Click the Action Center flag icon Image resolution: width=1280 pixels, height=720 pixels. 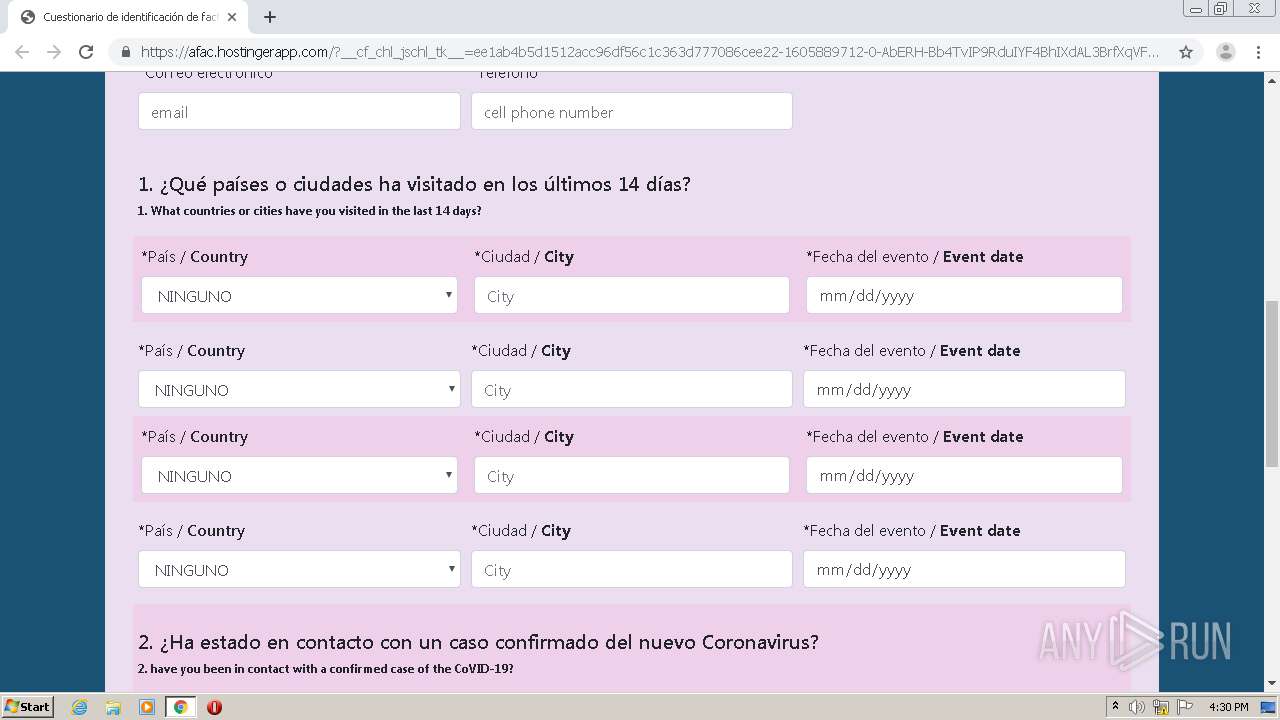click(x=1185, y=707)
